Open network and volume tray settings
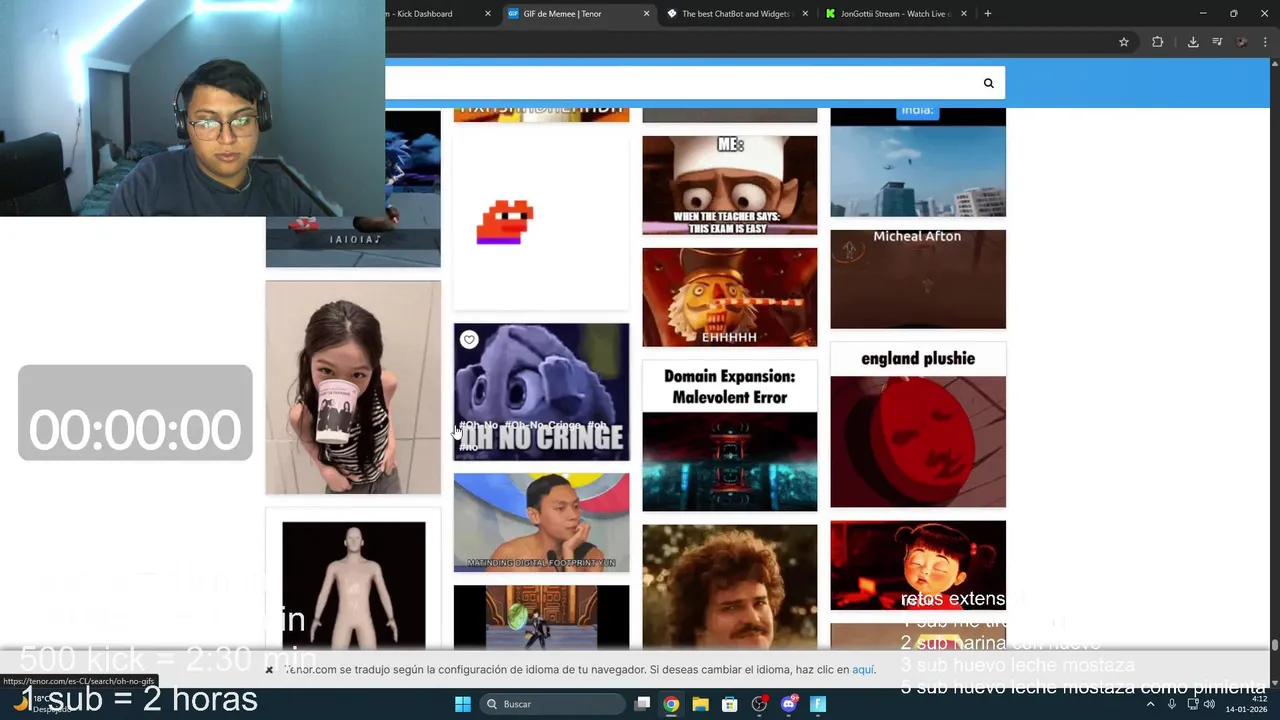Image resolution: width=1280 pixels, height=720 pixels. (1201, 704)
